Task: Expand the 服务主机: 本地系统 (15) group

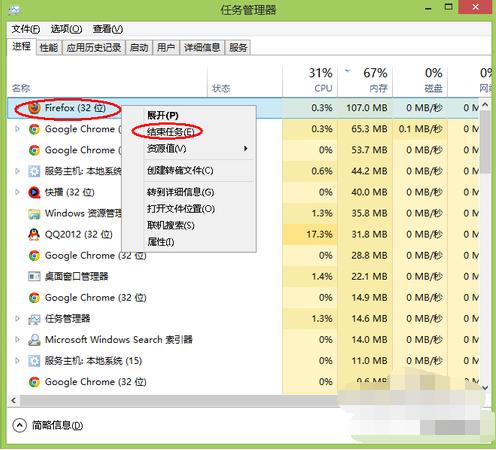Action: tap(17, 361)
